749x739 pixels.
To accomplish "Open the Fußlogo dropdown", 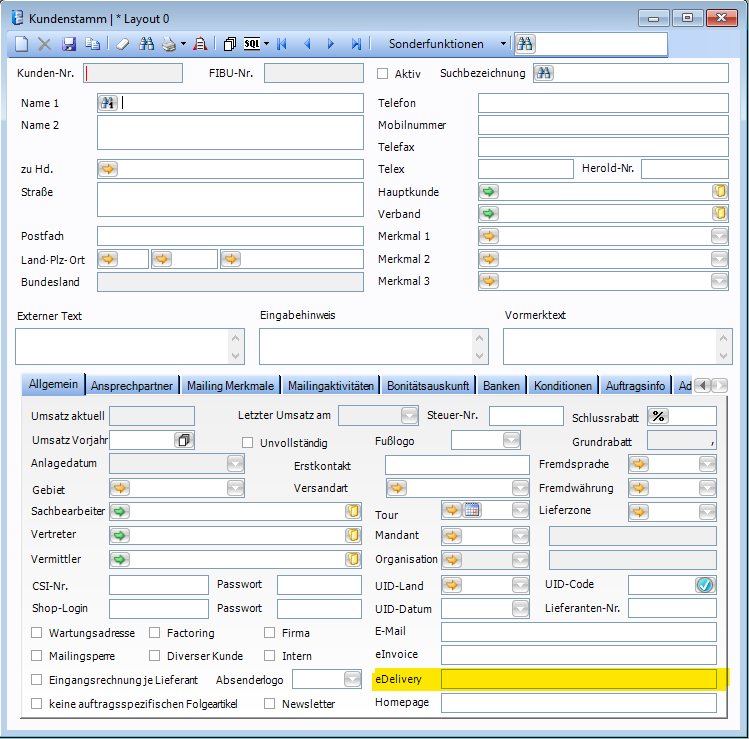I will [511, 440].
